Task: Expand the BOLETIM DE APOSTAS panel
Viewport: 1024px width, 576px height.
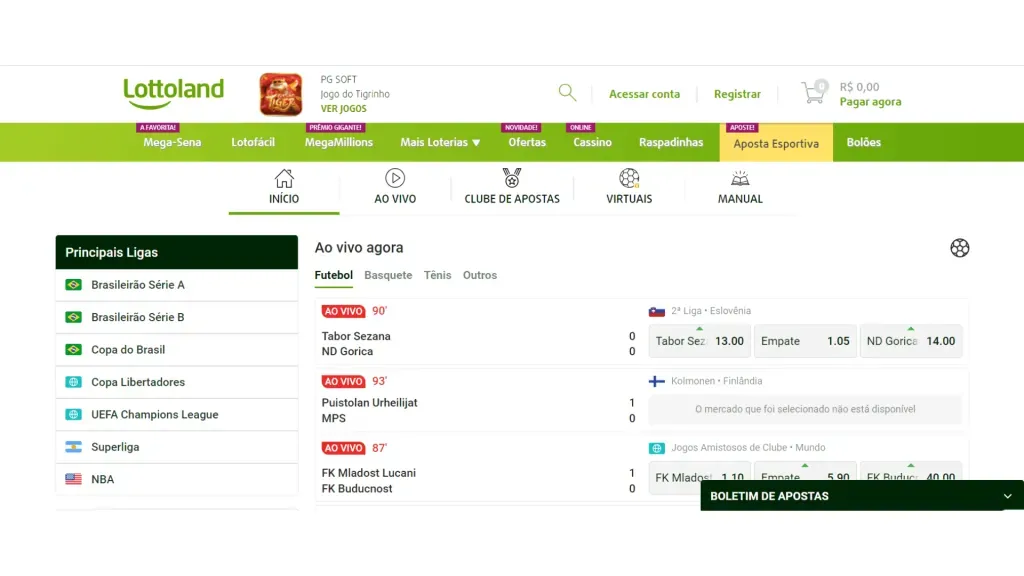Action: pyautogui.click(x=1006, y=495)
